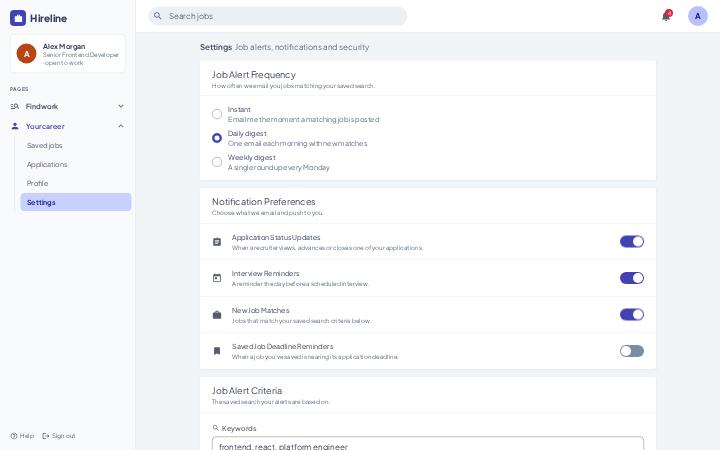Click the Interview Reminders label
Screen dimensions: 720x450
click(265, 274)
